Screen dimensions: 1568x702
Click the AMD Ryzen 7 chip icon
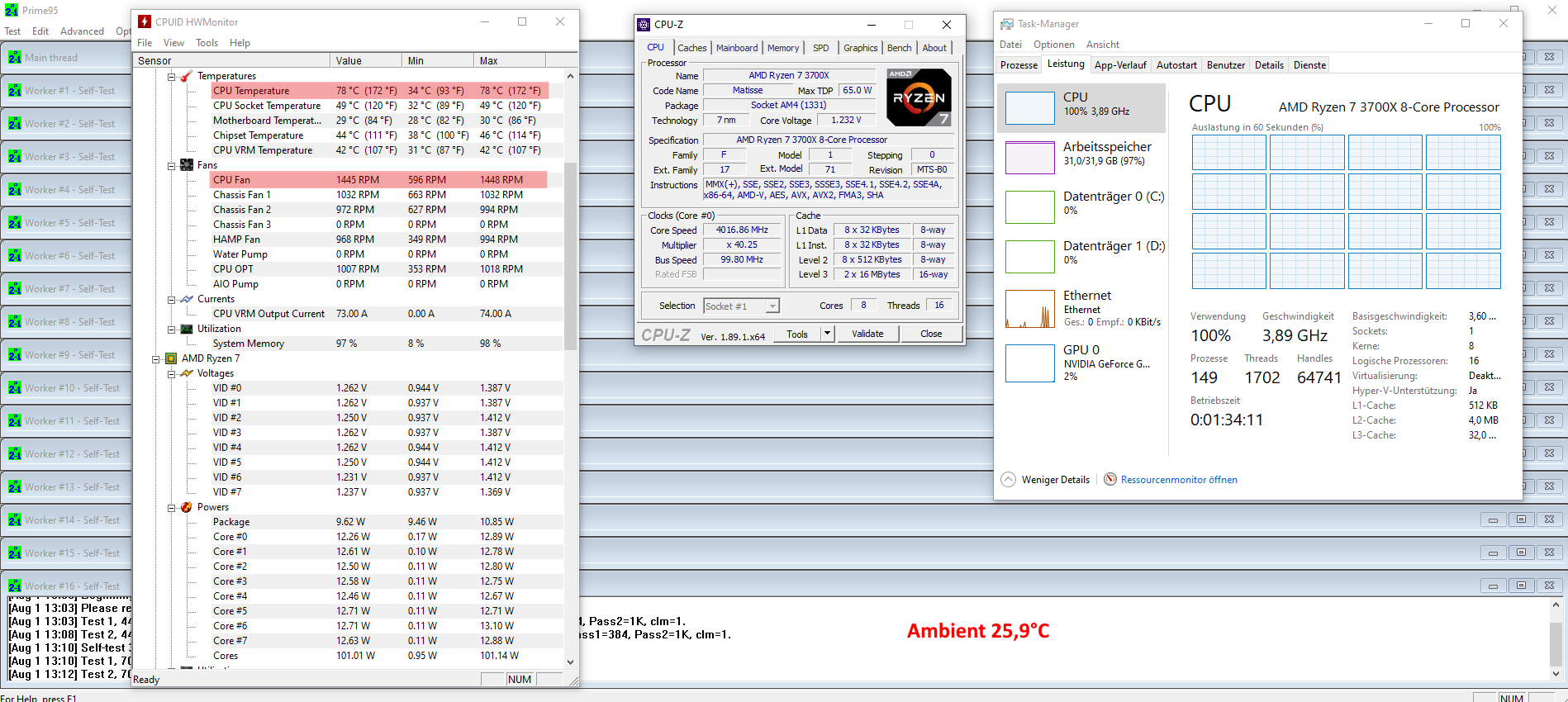171,358
